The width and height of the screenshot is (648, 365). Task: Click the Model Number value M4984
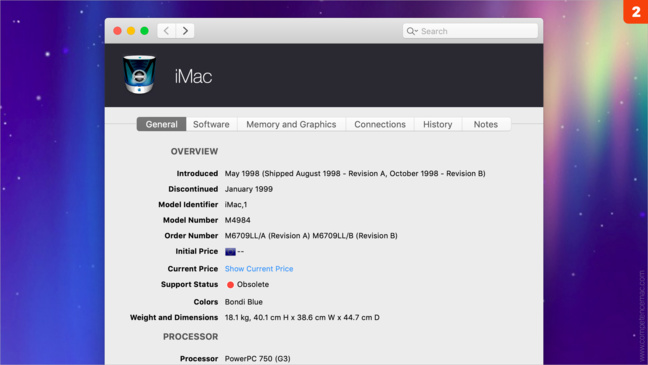point(238,220)
